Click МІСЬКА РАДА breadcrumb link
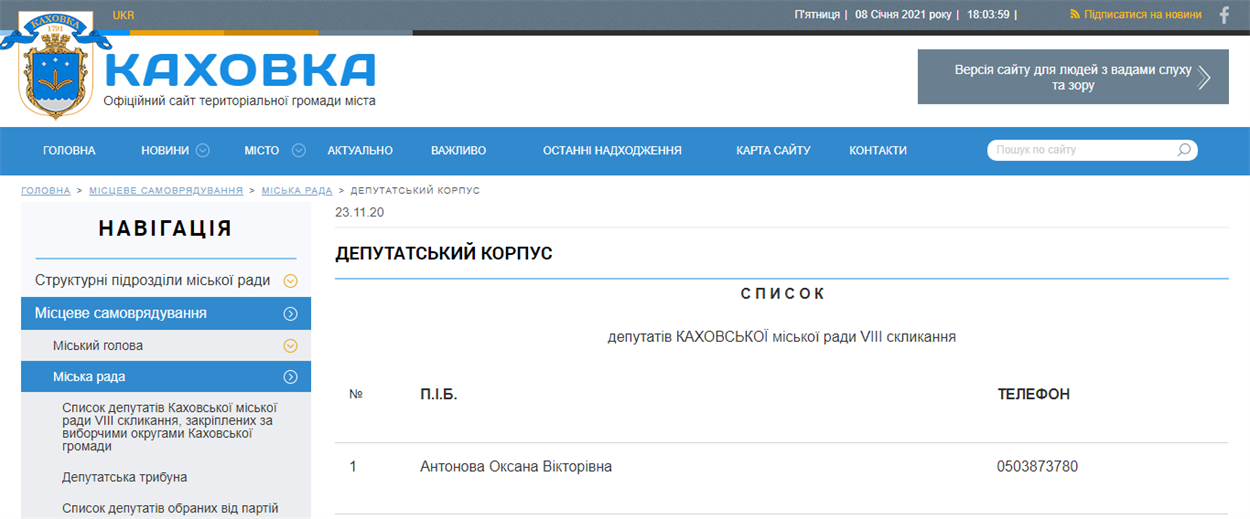1250x519 pixels. click(297, 190)
